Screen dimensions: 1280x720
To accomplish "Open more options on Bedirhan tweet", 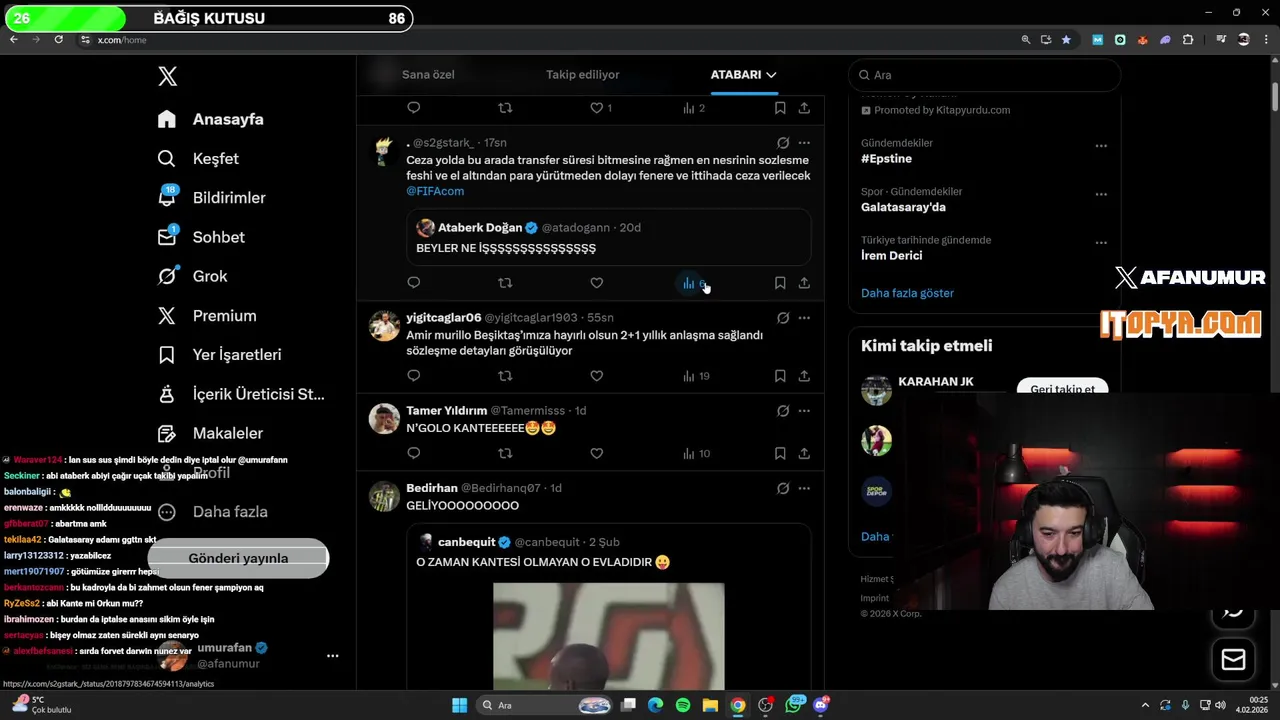I will pos(804,489).
